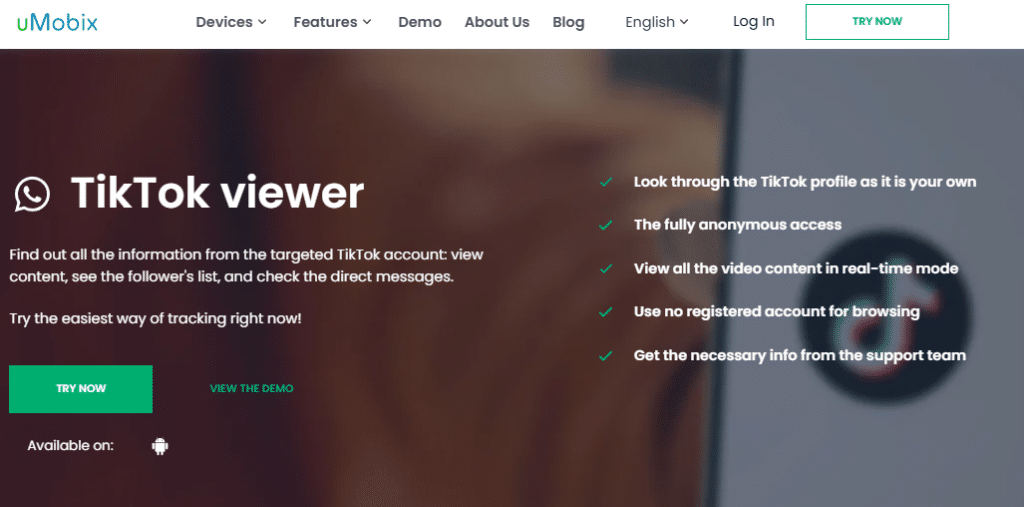
Task: Click checkmark beside "Use no registered account"
Action: pyautogui.click(x=605, y=312)
